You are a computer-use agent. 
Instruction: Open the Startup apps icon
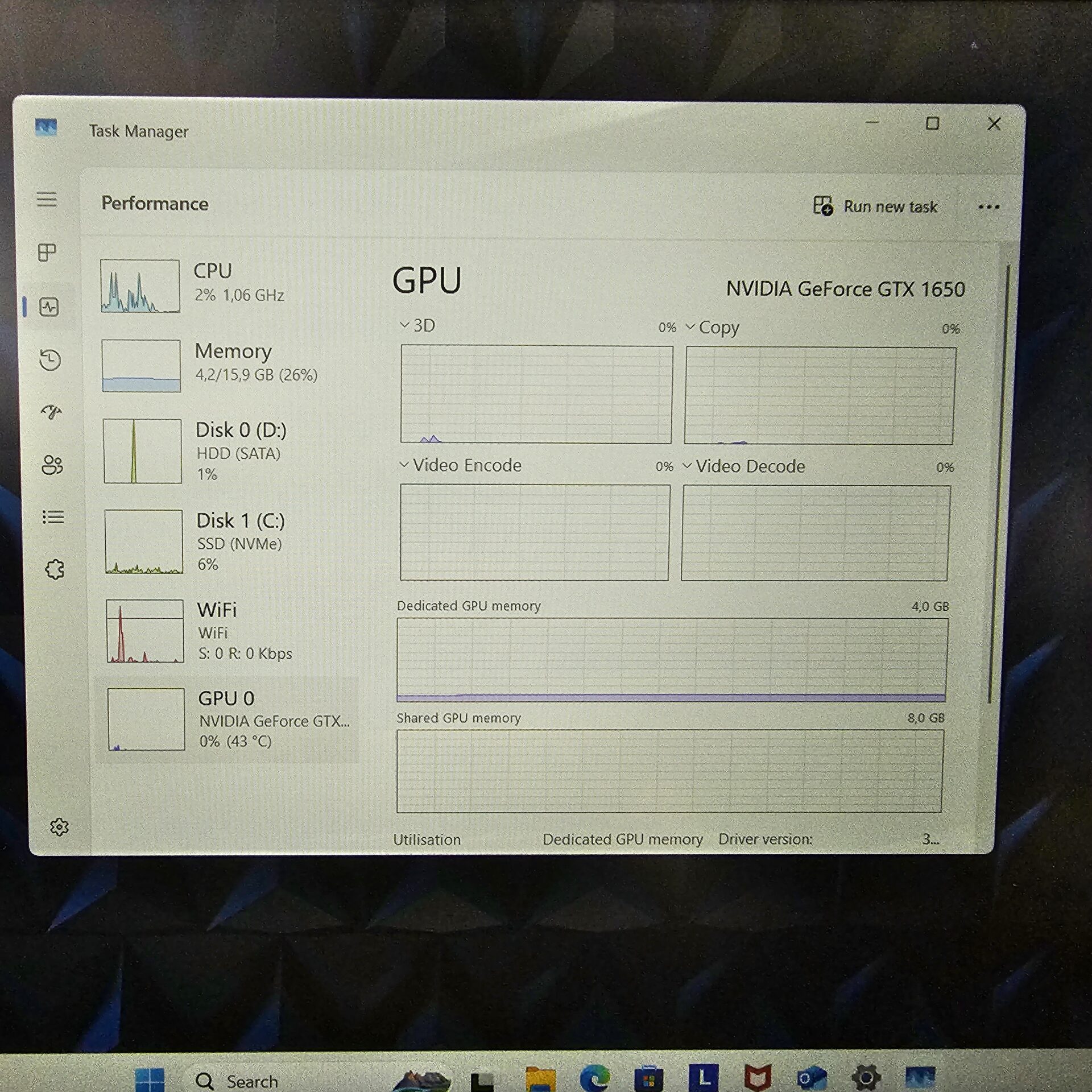tap(51, 412)
